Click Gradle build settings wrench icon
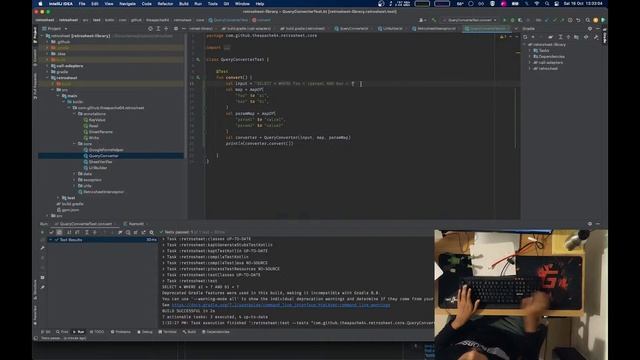This screenshot has height=360, width=640. 596,37
